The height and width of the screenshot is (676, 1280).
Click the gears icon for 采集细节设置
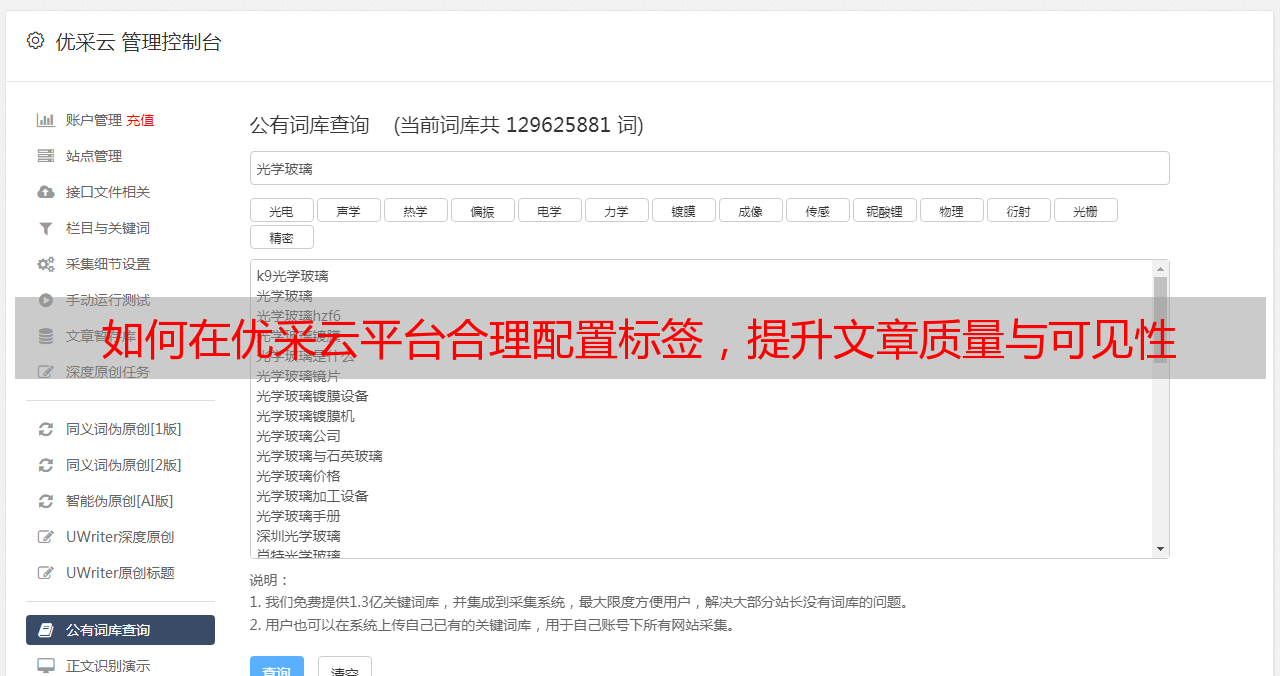pyautogui.click(x=46, y=264)
